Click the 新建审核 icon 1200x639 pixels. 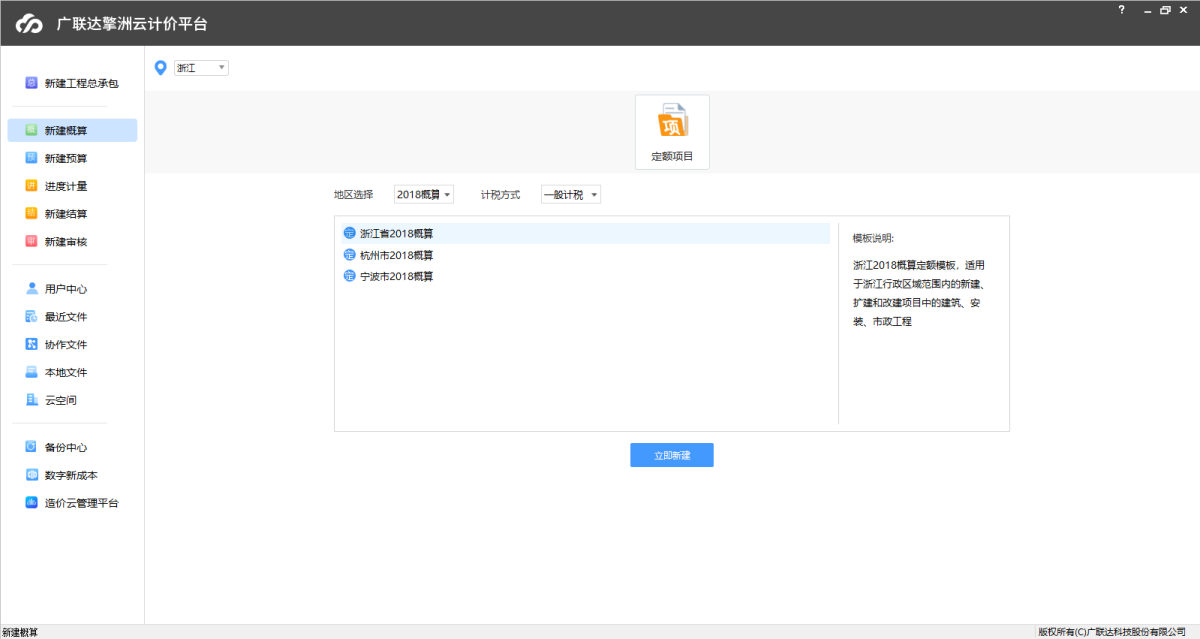(32, 242)
